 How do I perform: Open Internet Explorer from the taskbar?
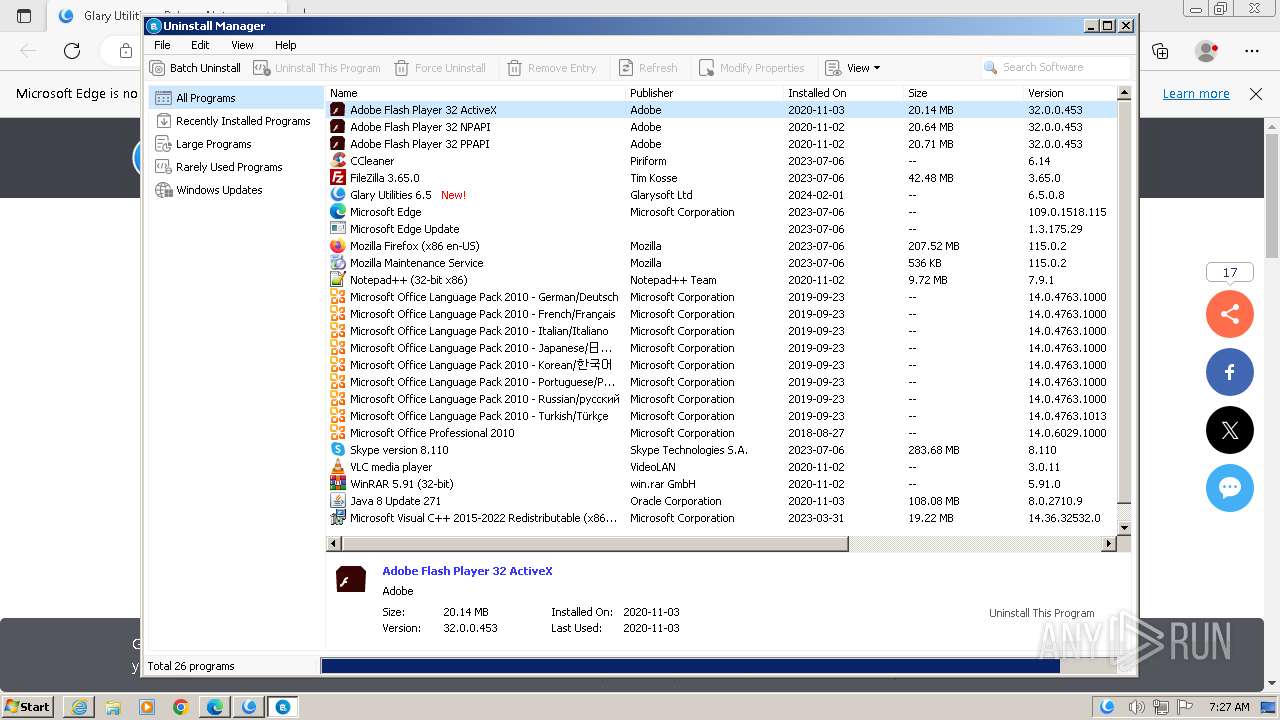click(79, 706)
